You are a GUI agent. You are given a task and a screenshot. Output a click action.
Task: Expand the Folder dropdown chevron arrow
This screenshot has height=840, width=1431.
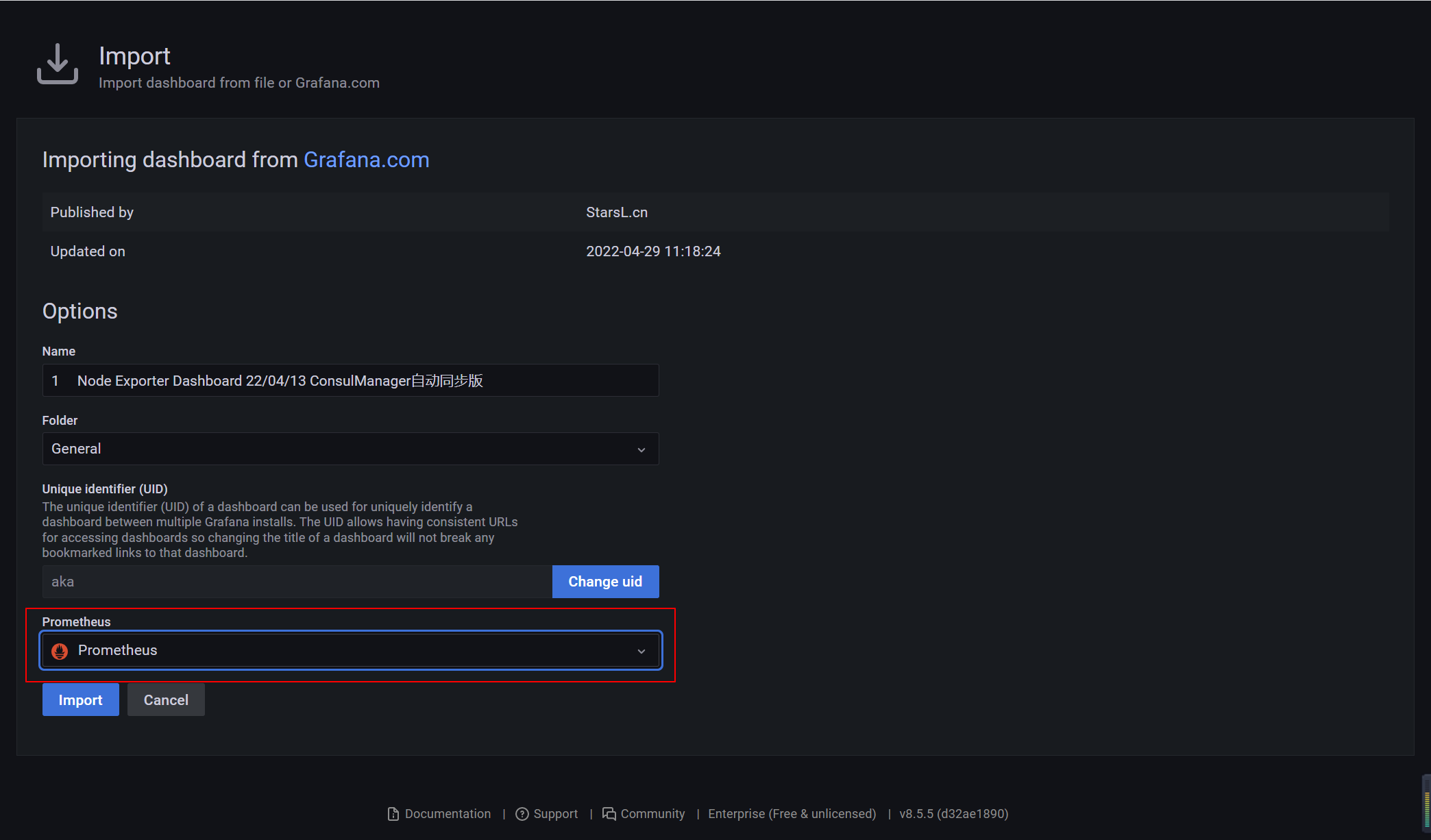[641, 450]
